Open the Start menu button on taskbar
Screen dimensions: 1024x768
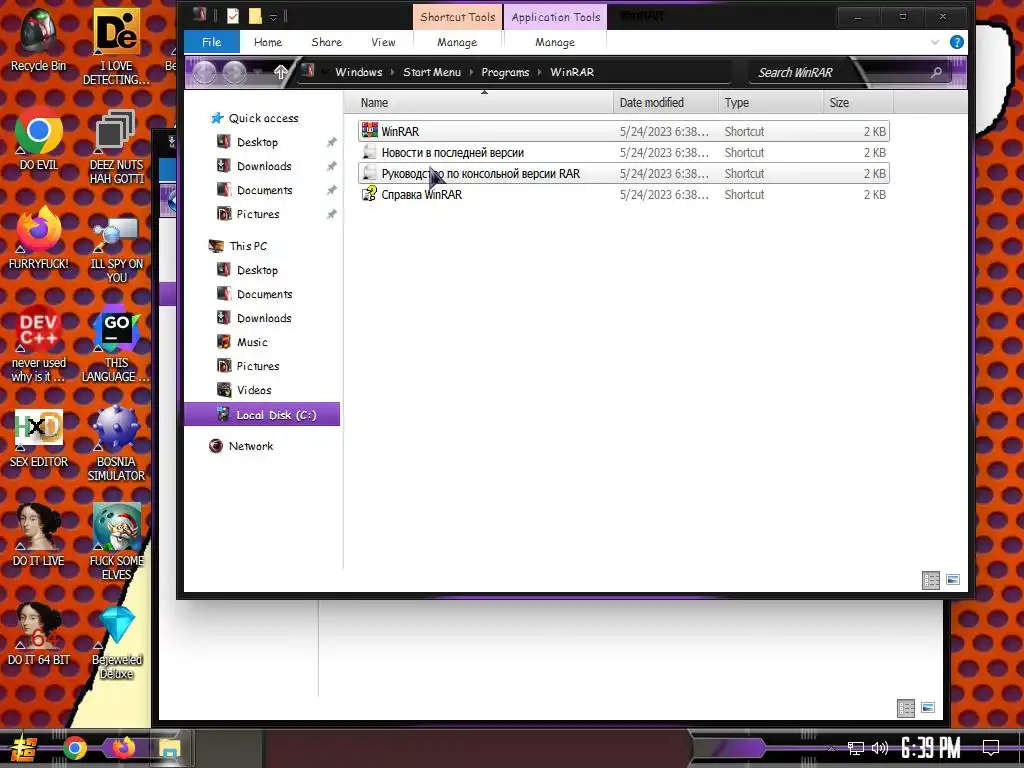[x=24, y=748]
